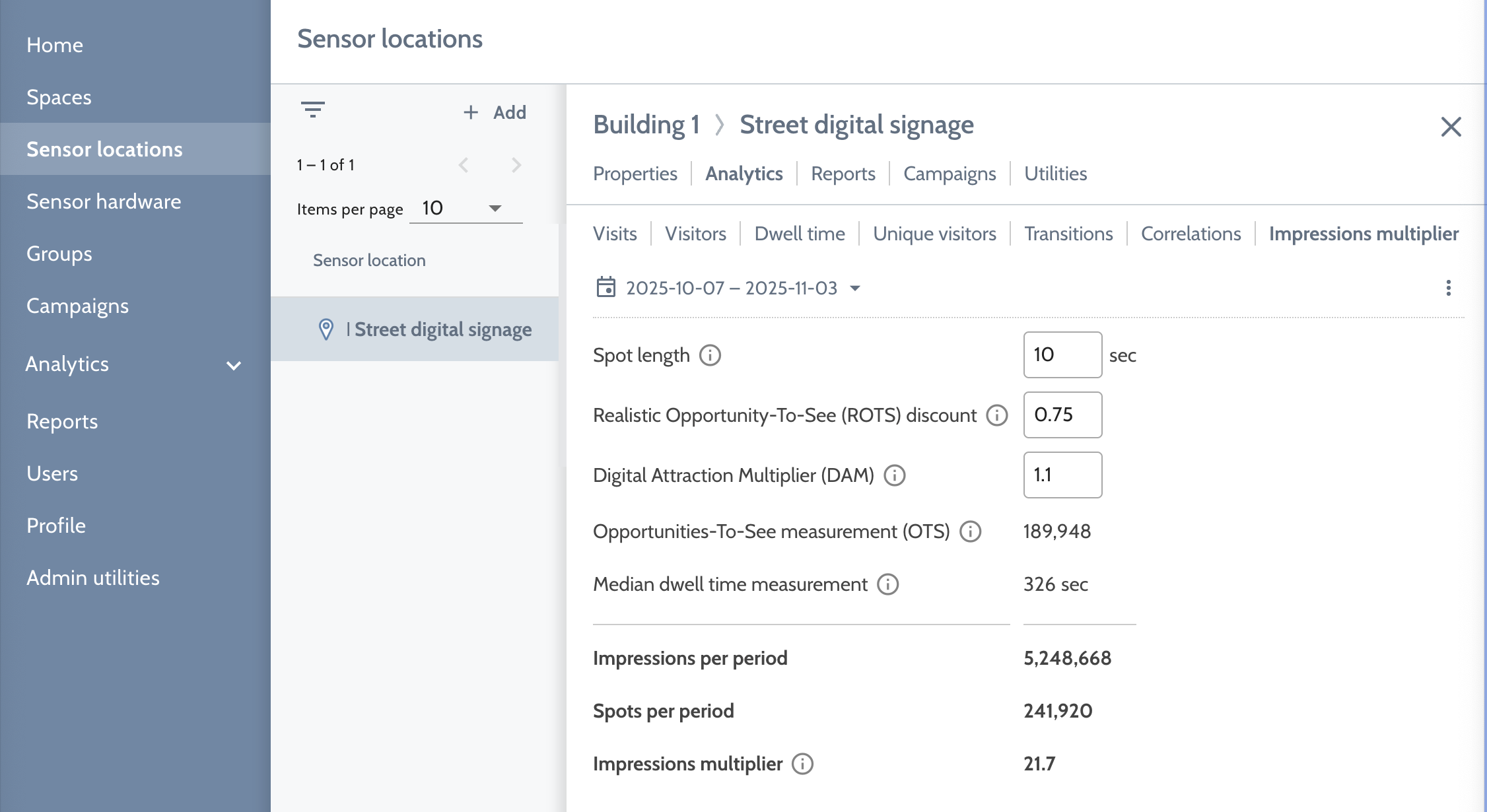Open the three-dot more options menu

point(1448,288)
